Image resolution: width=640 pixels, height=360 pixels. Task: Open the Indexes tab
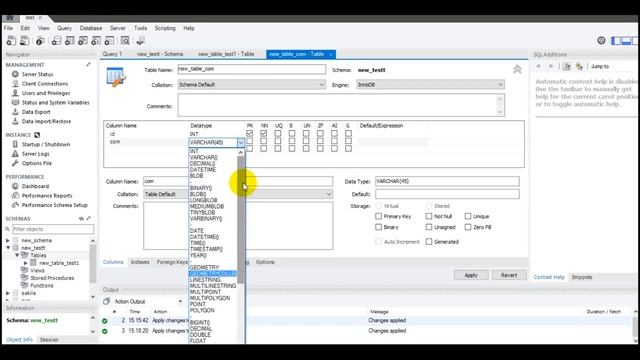click(x=140, y=262)
